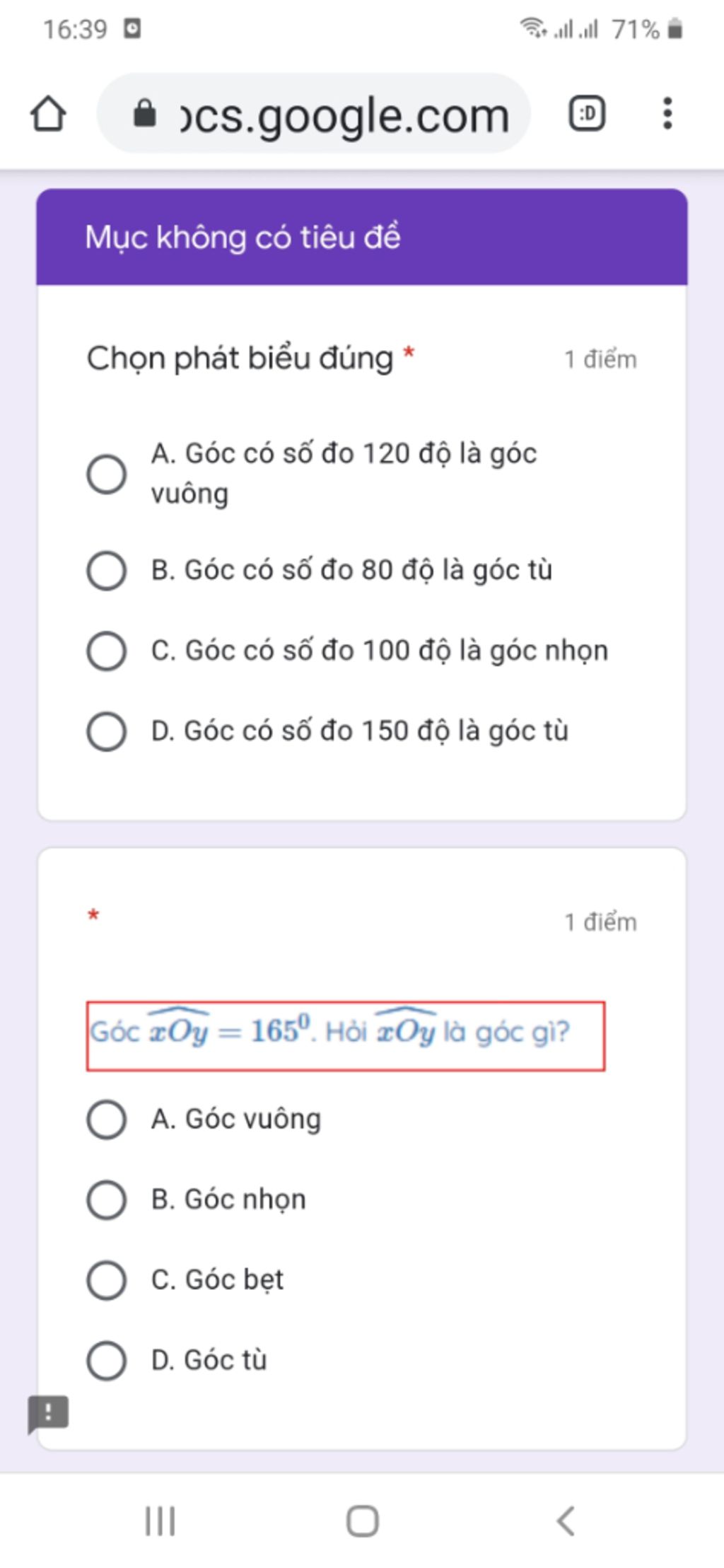Tap the battery status icon
Viewport: 724px width, 1568px height.
click(x=675, y=29)
